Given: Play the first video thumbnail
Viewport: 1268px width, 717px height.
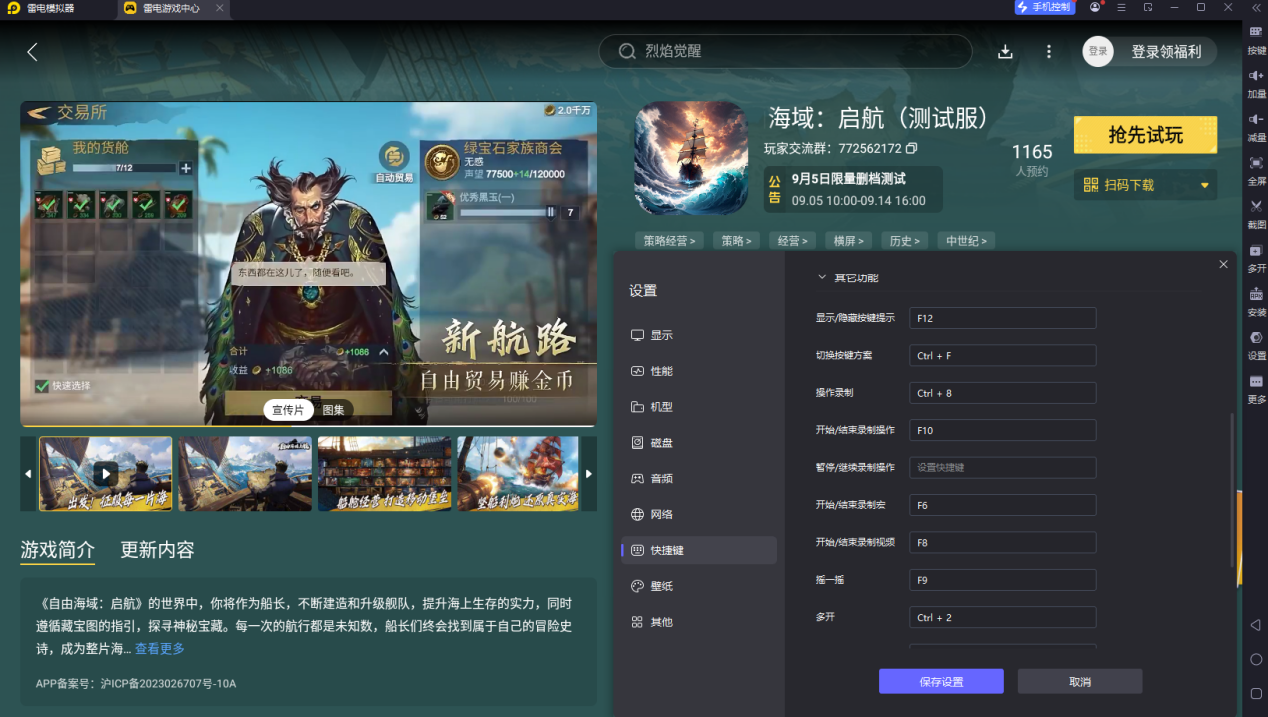Looking at the screenshot, I should pos(105,474).
